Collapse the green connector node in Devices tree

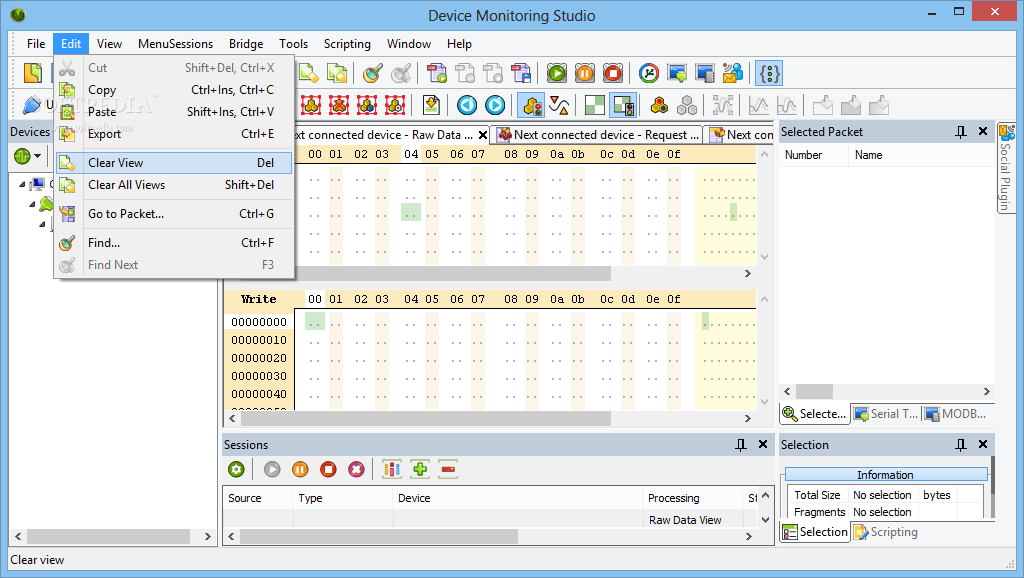[x=32, y=204]
